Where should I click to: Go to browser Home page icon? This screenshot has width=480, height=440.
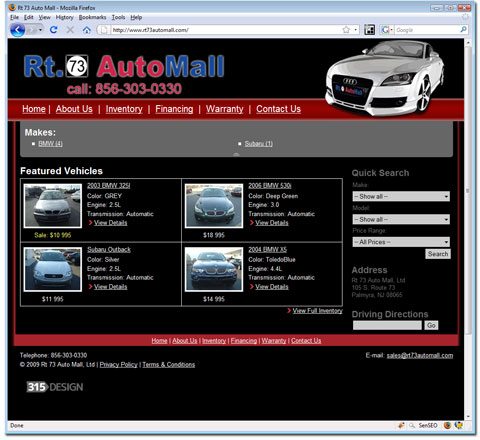87,30
